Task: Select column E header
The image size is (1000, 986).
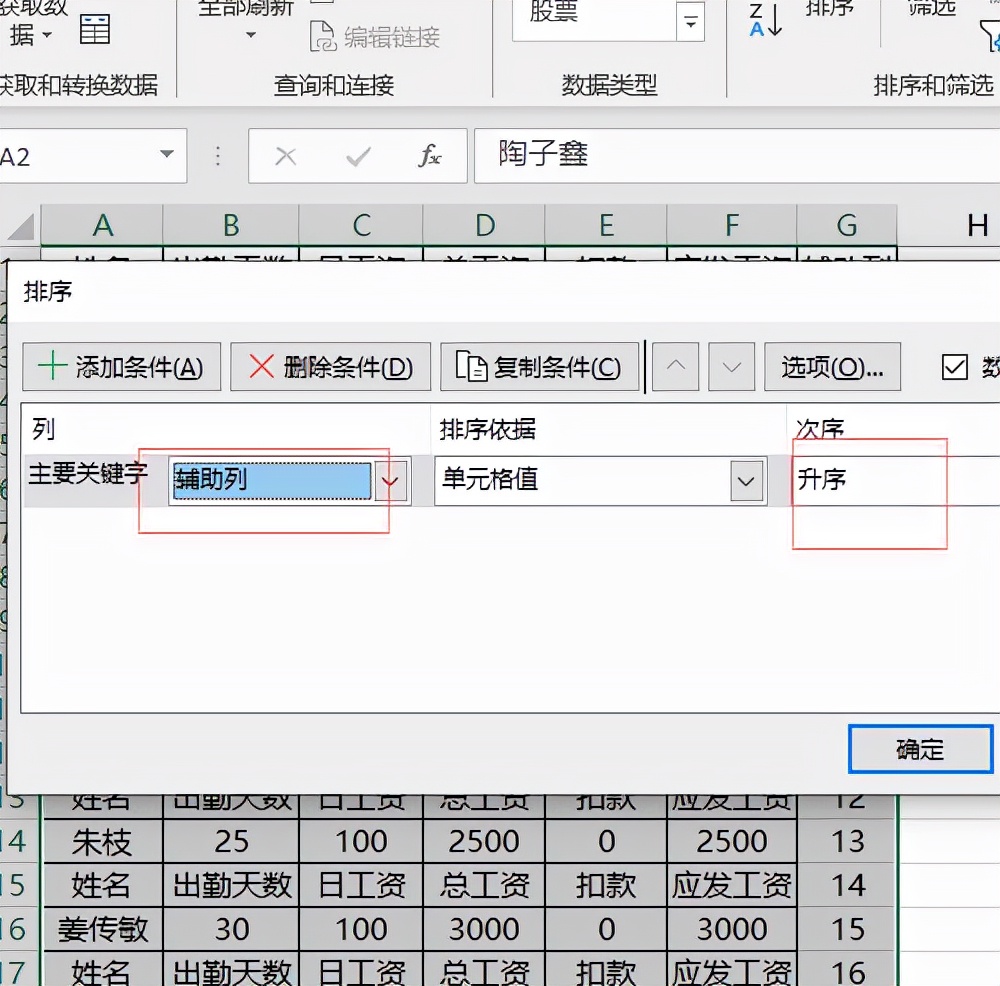Action: (x=606, y=225)
